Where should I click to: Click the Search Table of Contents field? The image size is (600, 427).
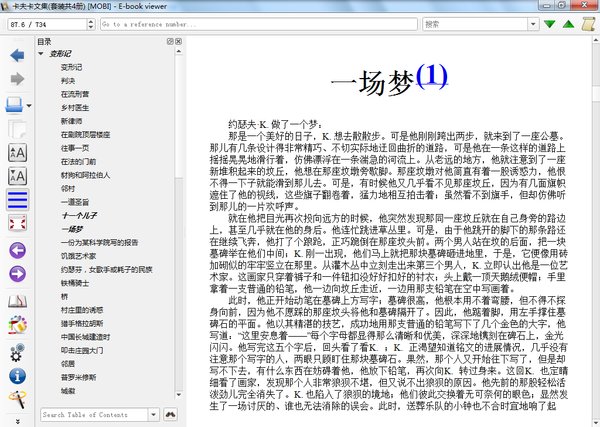click(94, 415)
